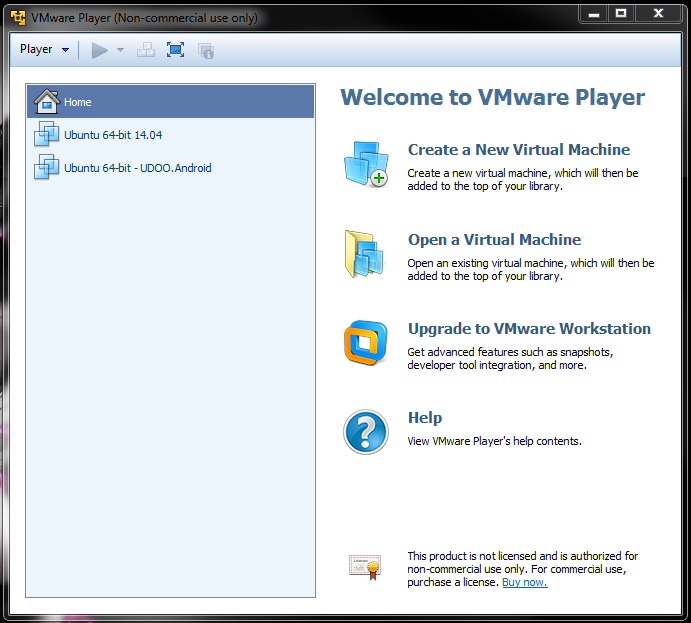691x623 pixels.
Task: Select the Ubuntu 64-bit 14.04 virtual machine
Action: (171, 135)
